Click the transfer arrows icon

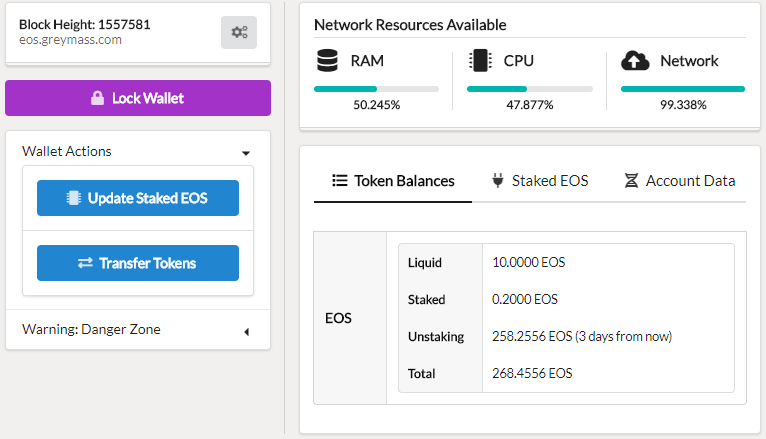coord(85,263)
